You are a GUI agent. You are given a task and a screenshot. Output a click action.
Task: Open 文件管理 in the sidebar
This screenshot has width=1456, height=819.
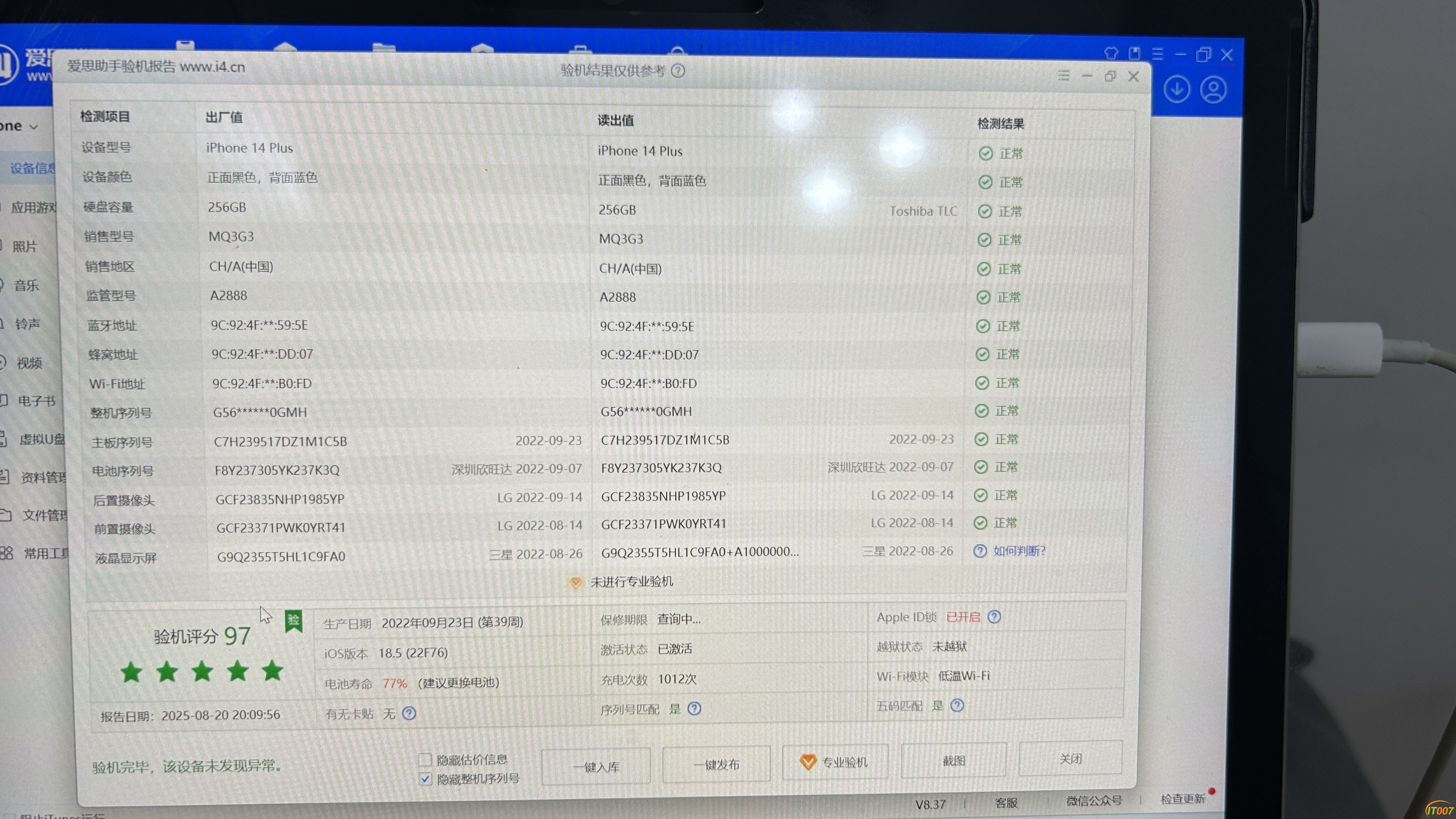coord(45,515)
